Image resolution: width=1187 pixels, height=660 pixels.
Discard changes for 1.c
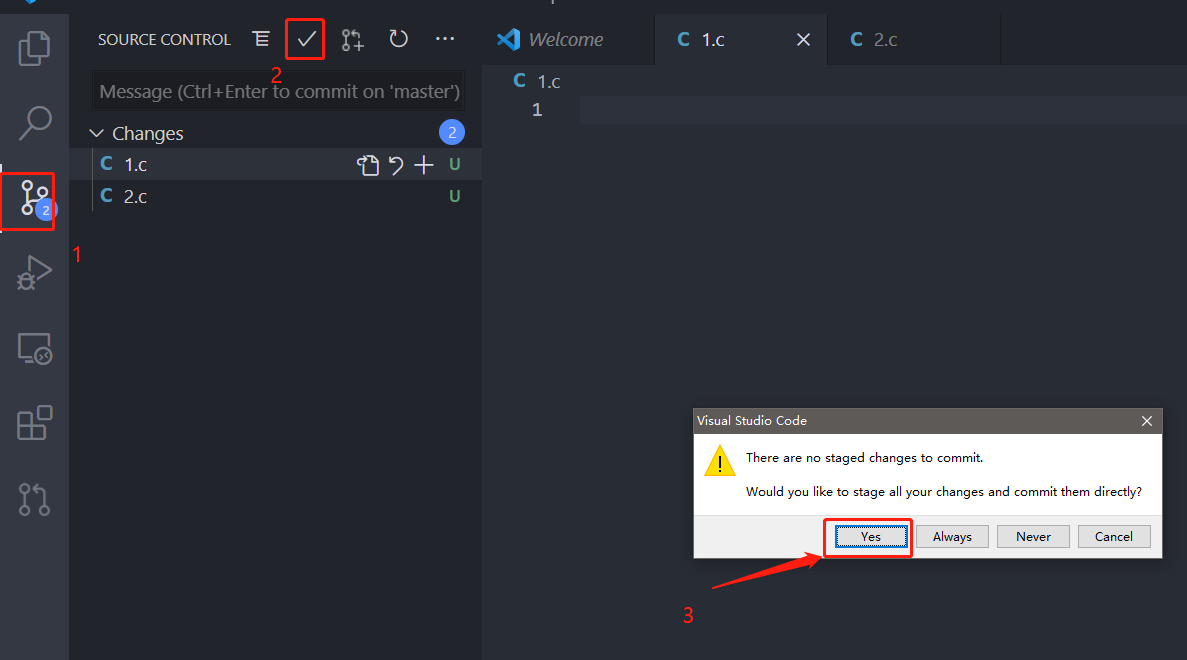[x=396, y=165]
